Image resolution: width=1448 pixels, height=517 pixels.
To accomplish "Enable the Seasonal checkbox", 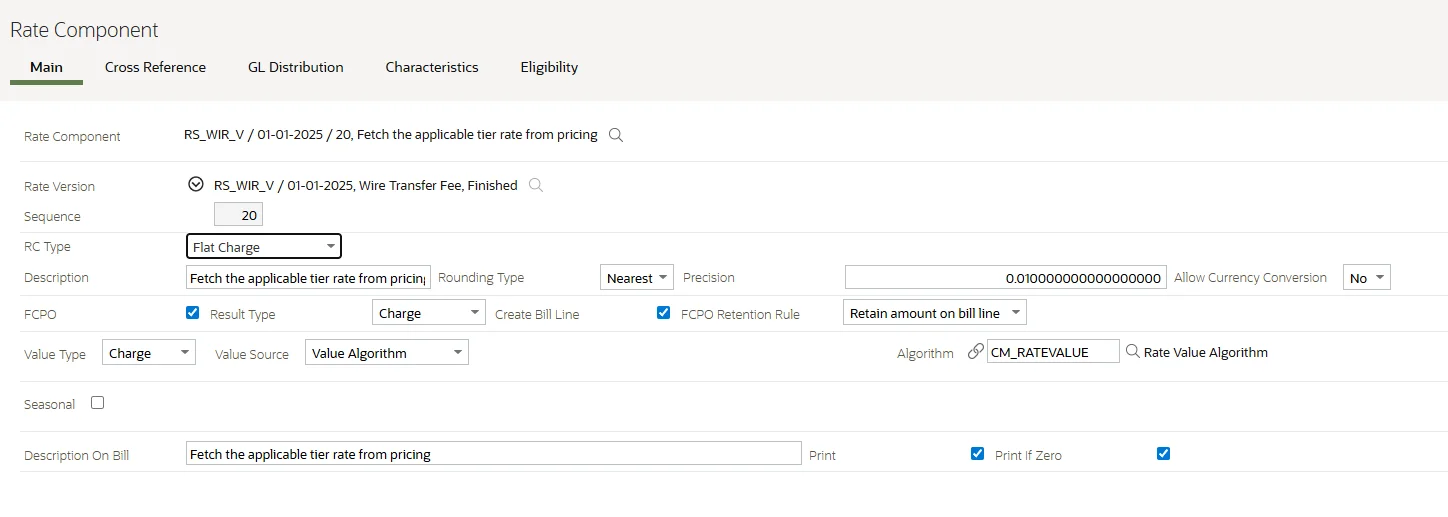I will [97, 403].
